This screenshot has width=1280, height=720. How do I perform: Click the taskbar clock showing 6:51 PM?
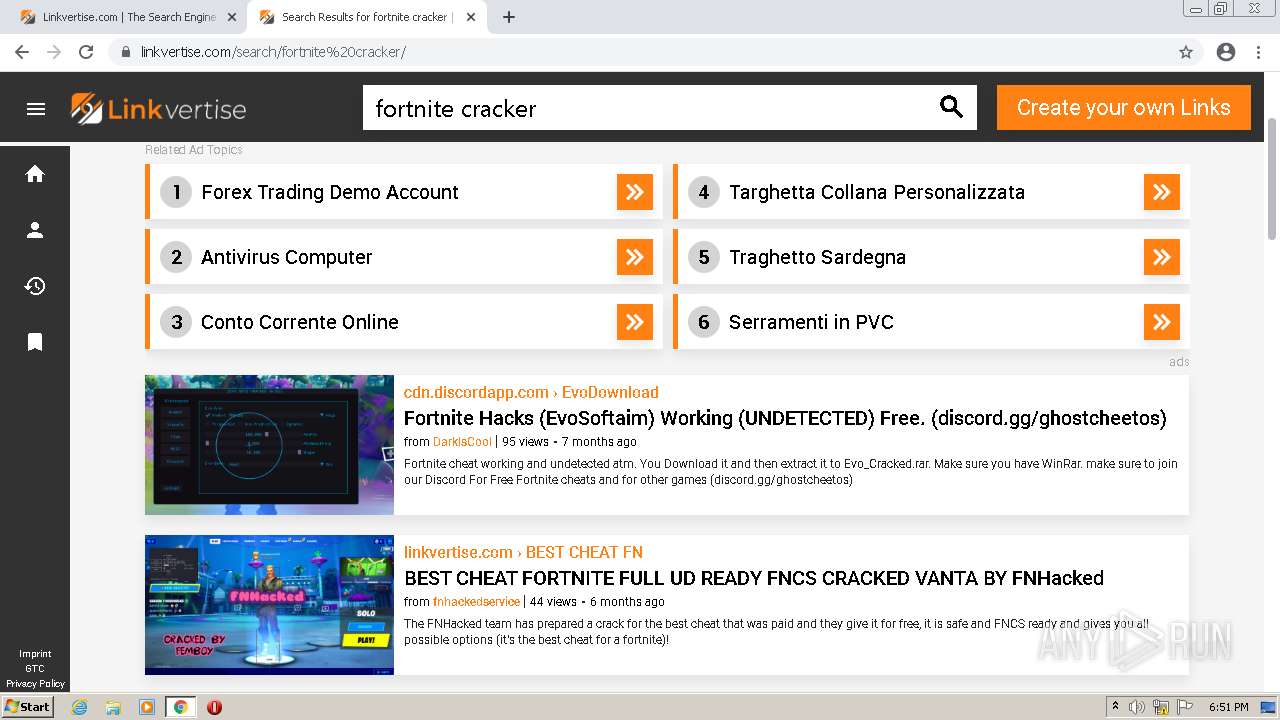1228,706
